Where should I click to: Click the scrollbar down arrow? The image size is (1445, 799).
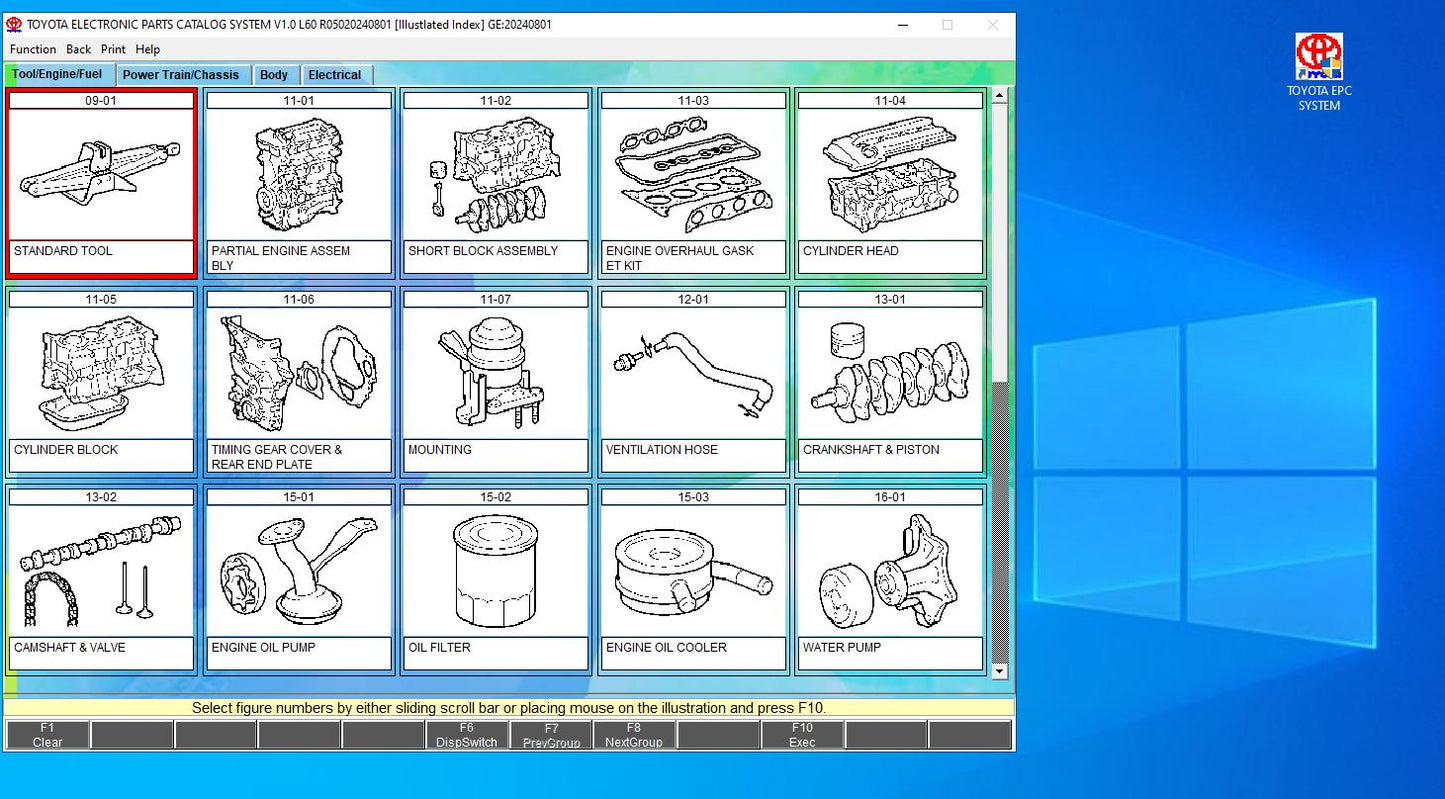click(999, 672)
